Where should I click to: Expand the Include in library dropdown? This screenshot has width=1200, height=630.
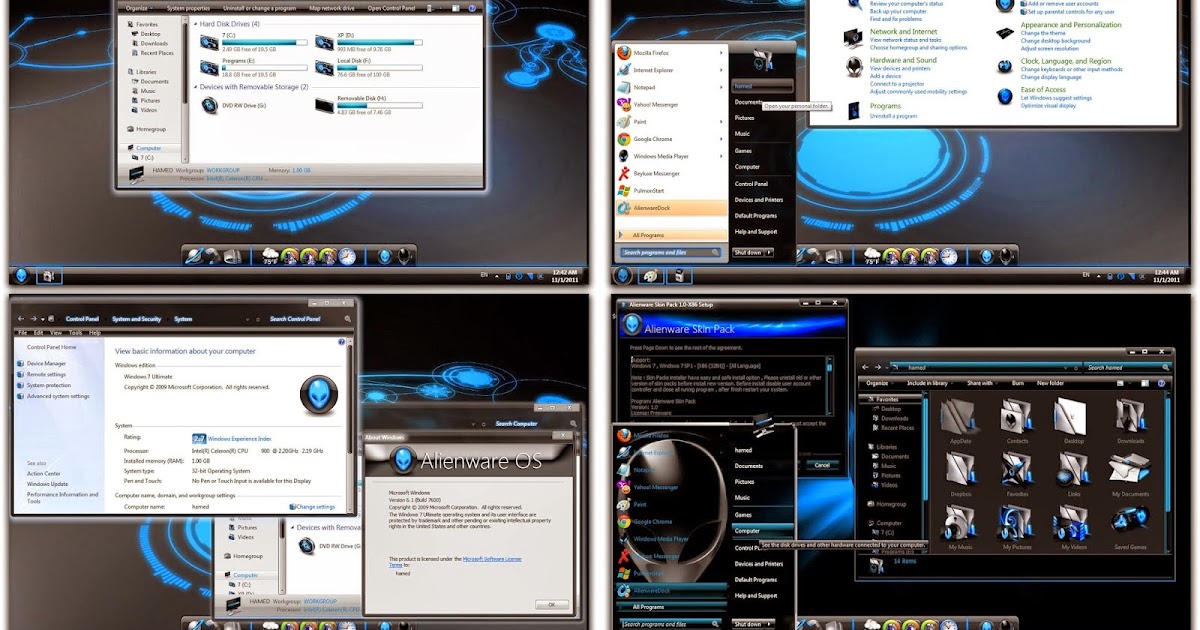click(x=931, y=383)
